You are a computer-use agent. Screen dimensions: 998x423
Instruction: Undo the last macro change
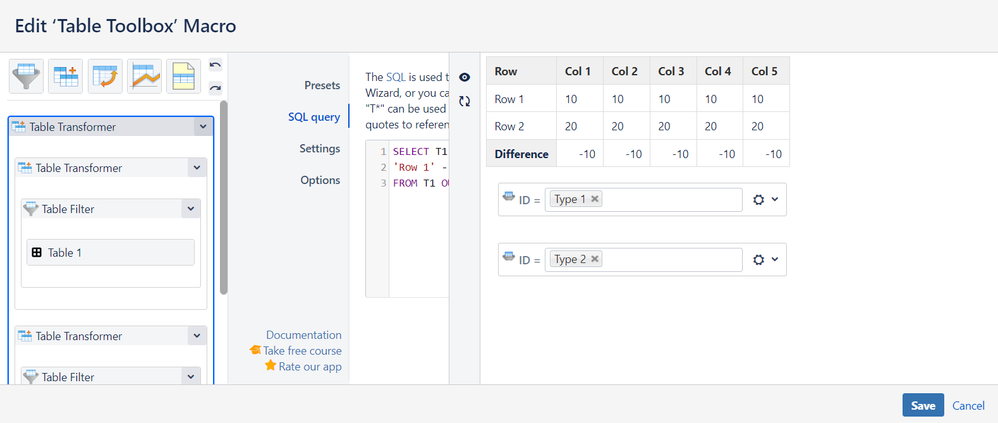point(215,66)
